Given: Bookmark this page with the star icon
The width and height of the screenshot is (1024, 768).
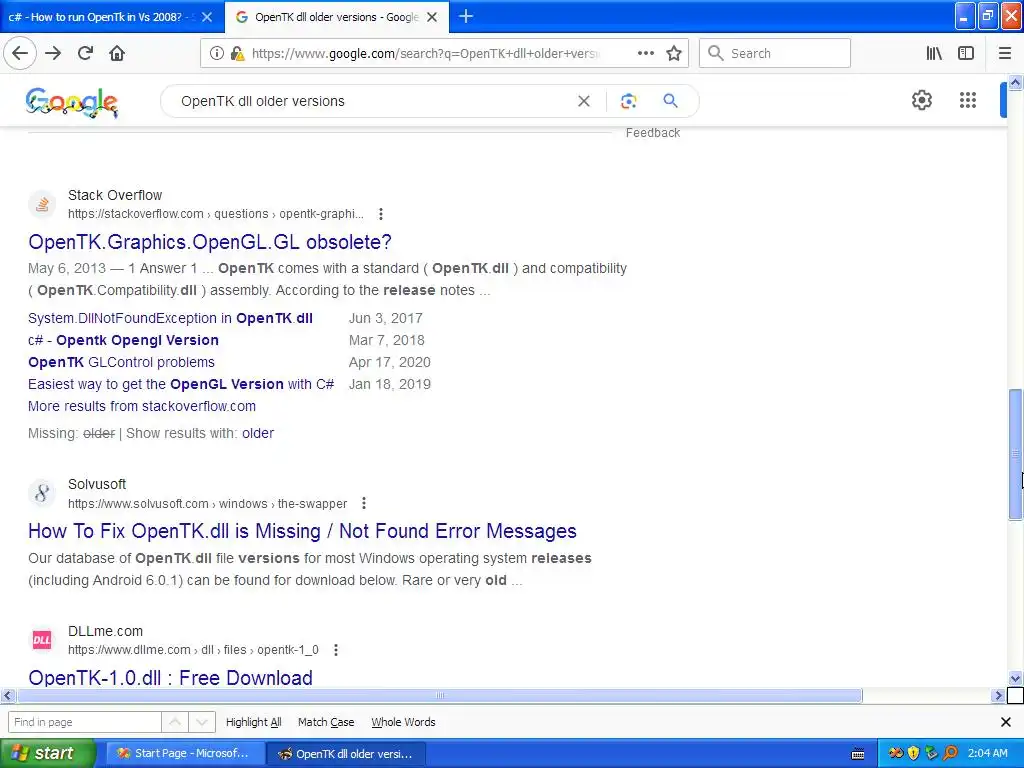Looking at the screenshot, I should (x=674, y=54).
